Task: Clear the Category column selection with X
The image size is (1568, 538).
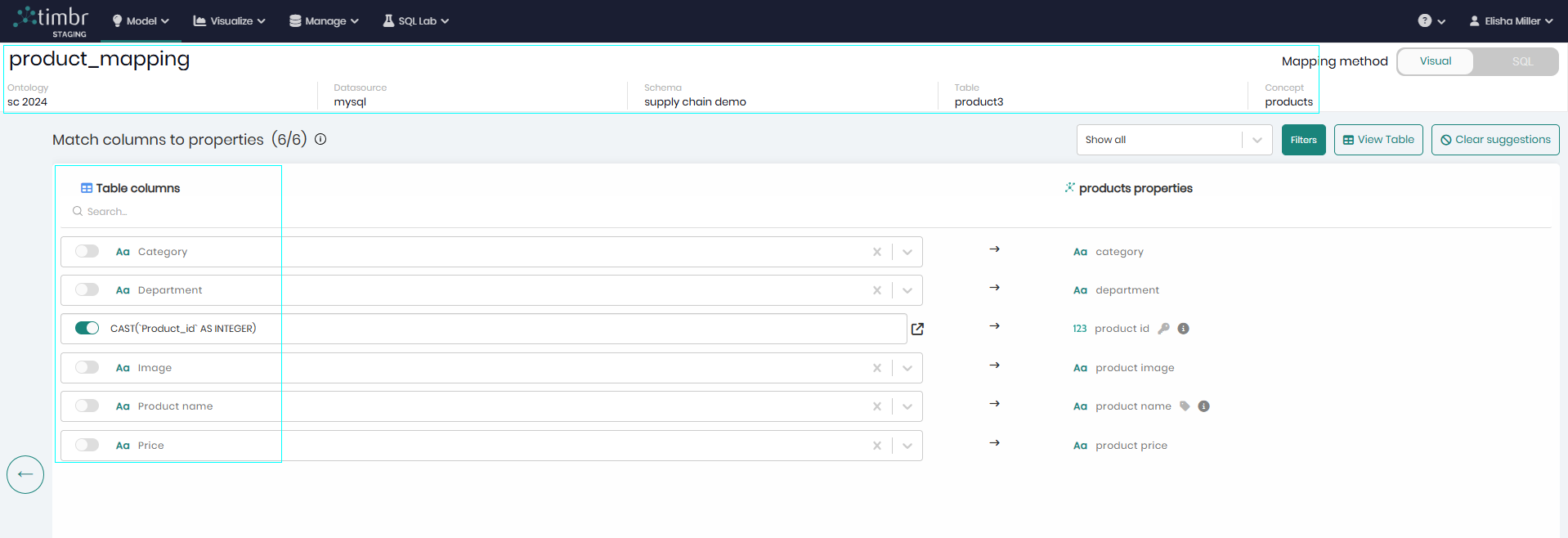Action: point(876,252)
